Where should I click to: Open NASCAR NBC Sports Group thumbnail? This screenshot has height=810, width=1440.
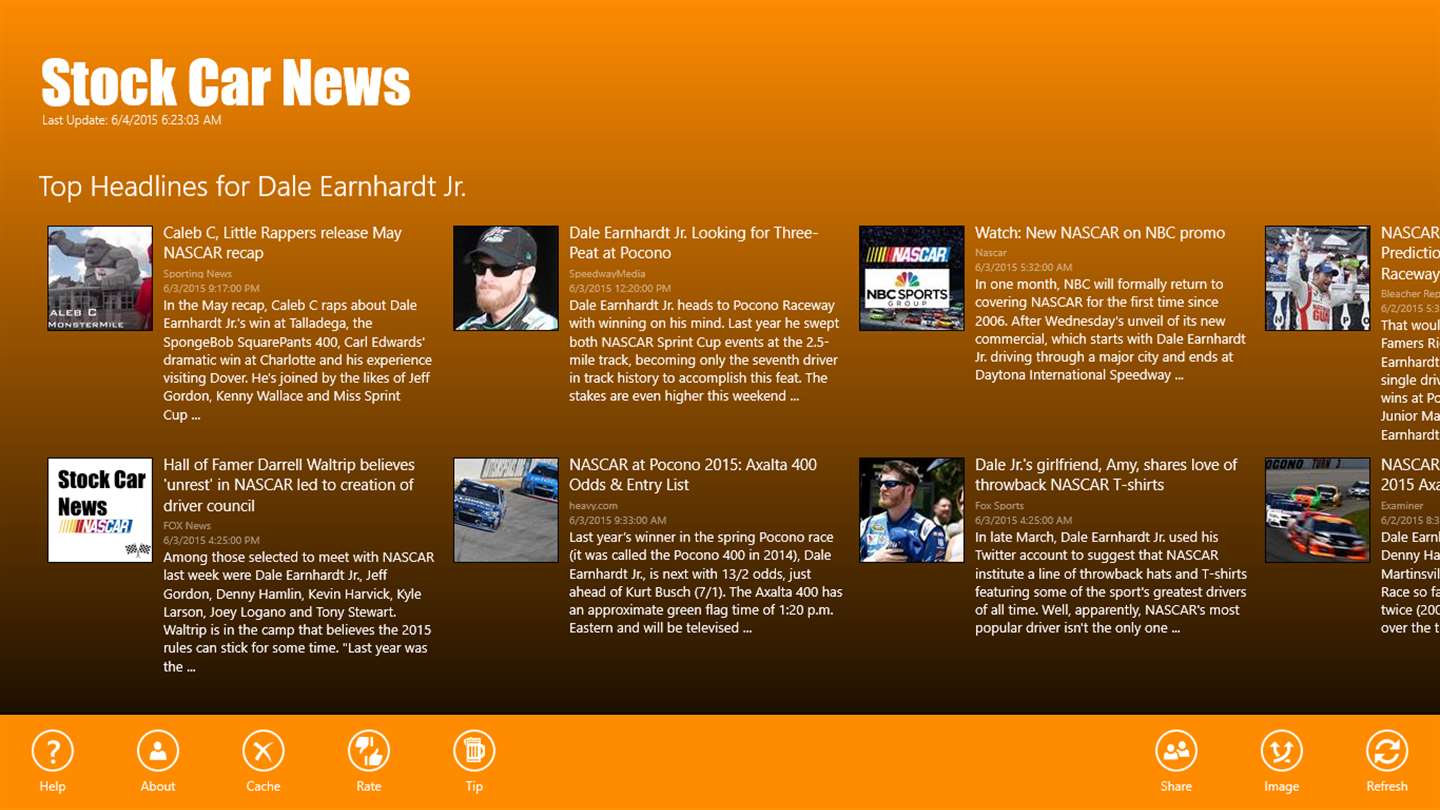pos(912,278)
